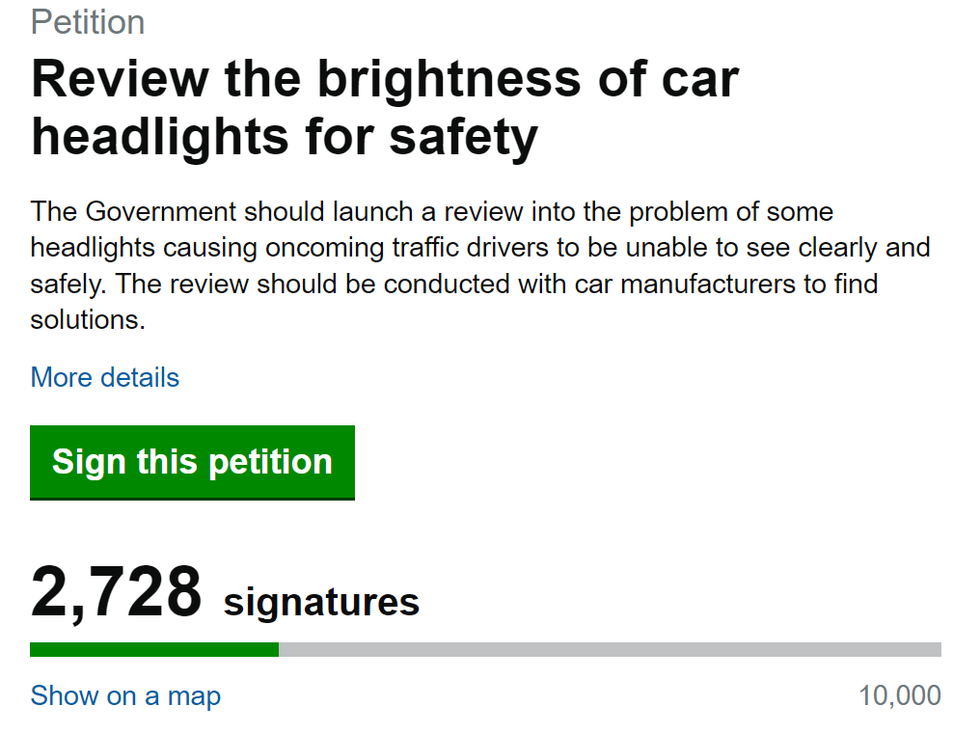Click the gray unfilled part of the progress bar
This screenshot has width=980, height=732.
(610, 650)
